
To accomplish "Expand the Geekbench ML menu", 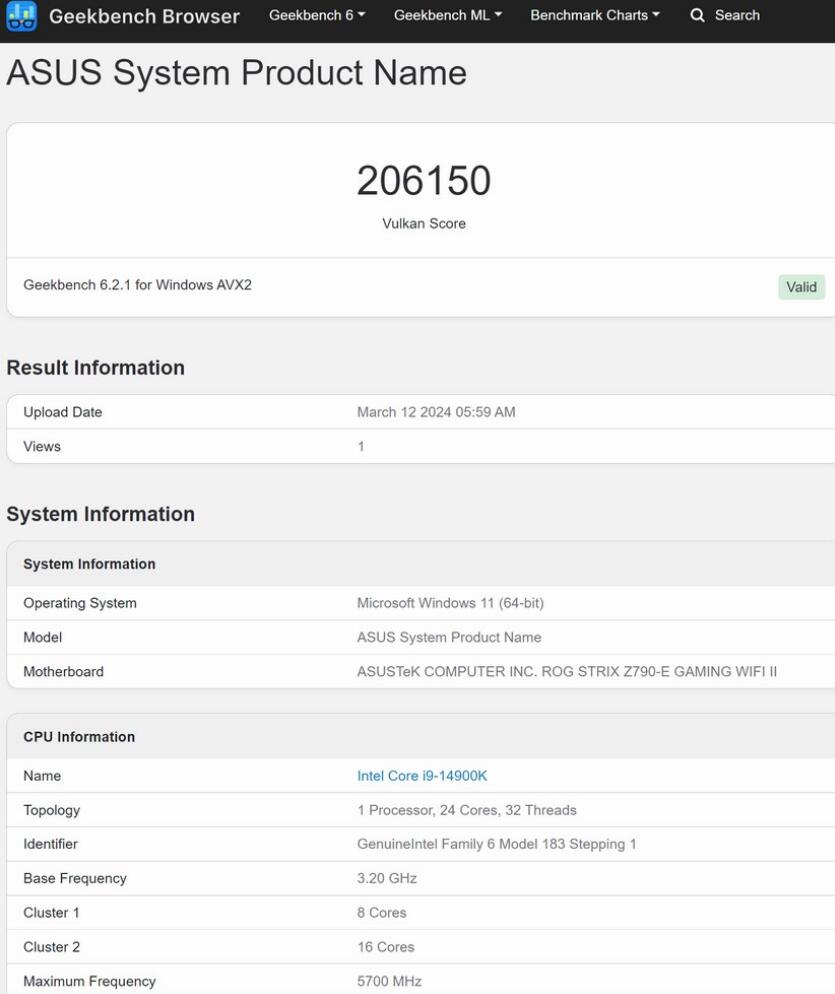I will tap(446, 16).
